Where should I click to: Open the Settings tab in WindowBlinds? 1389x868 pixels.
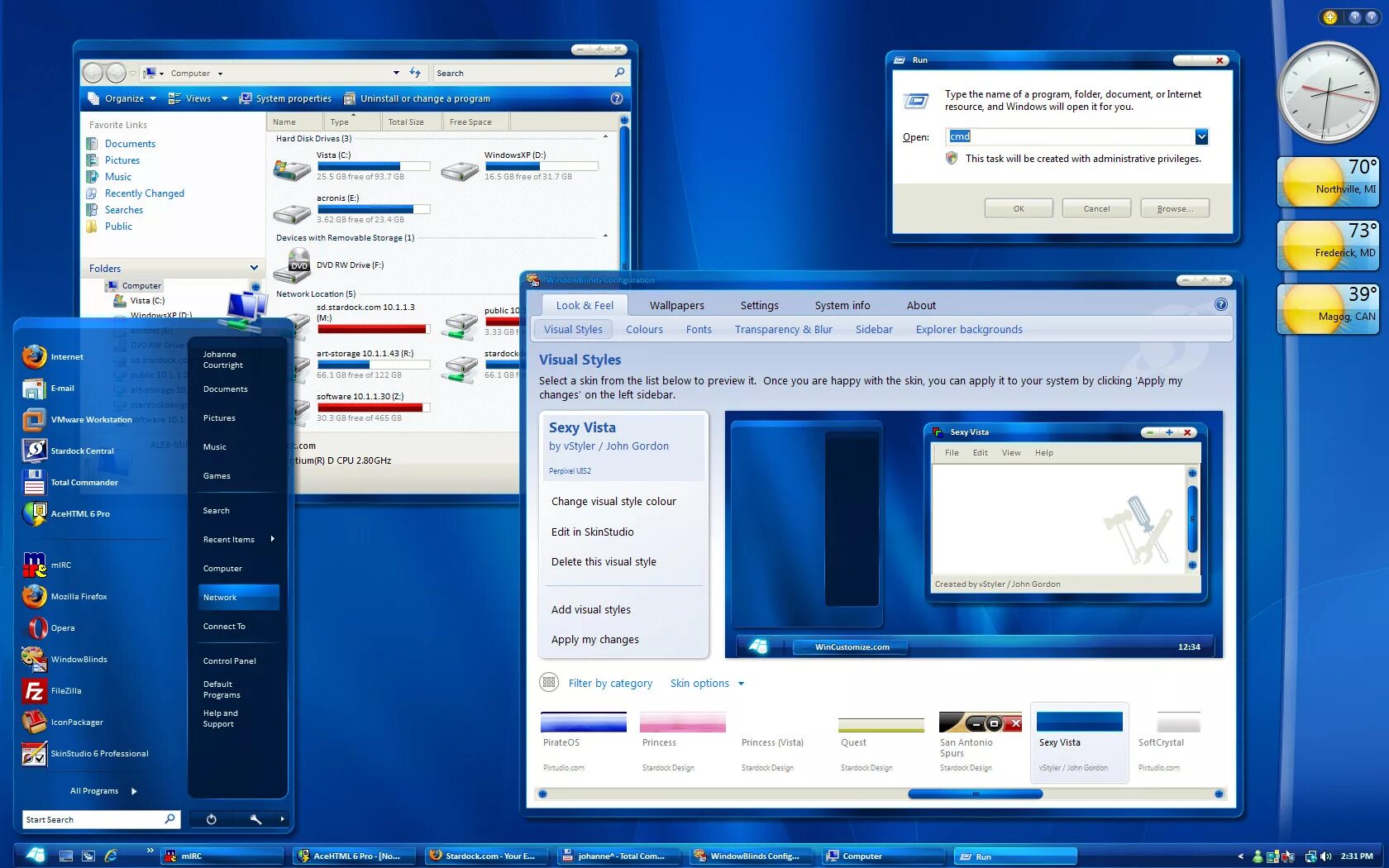coord(759,306)
